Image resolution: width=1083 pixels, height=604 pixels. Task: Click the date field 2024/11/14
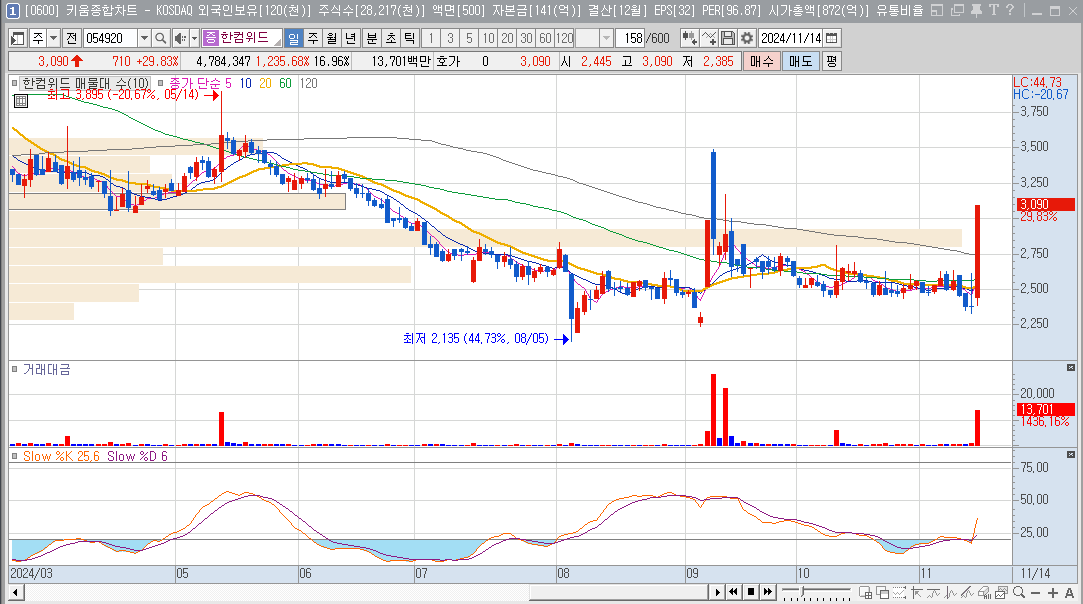pyautogui.click(x=791, y=38)
